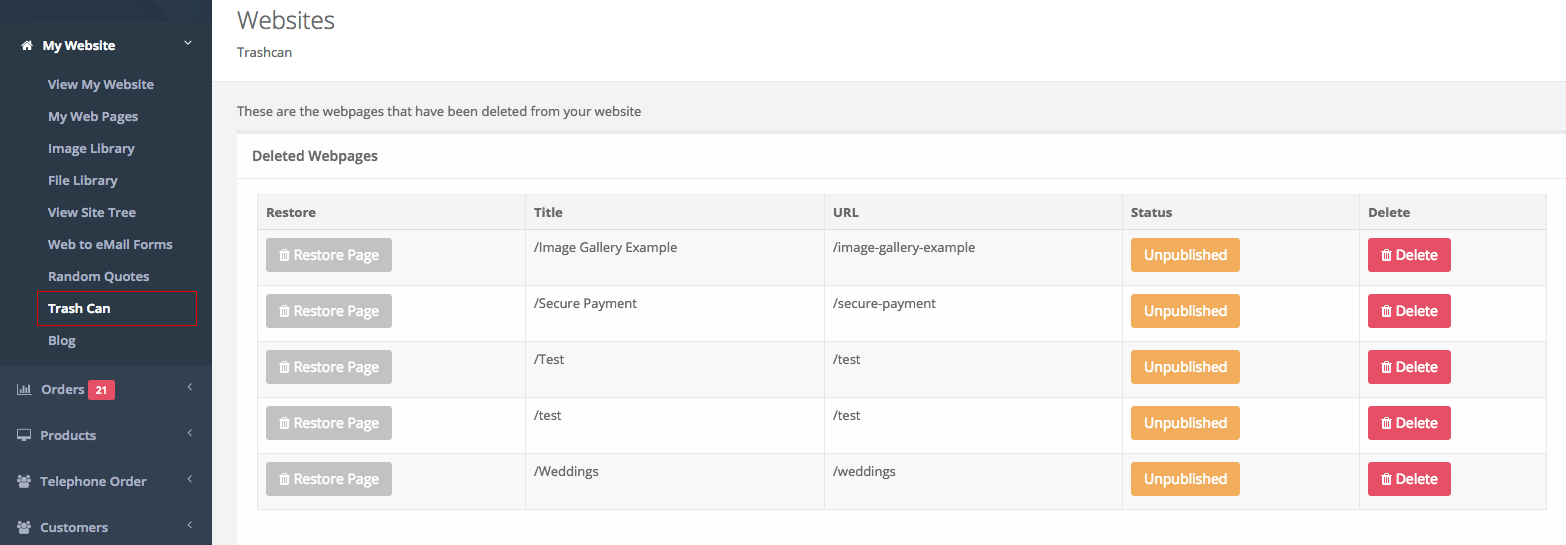Viewport: 1566px width, 545px height.
Task: Select Web to eMail Forms
Action: 110,245
